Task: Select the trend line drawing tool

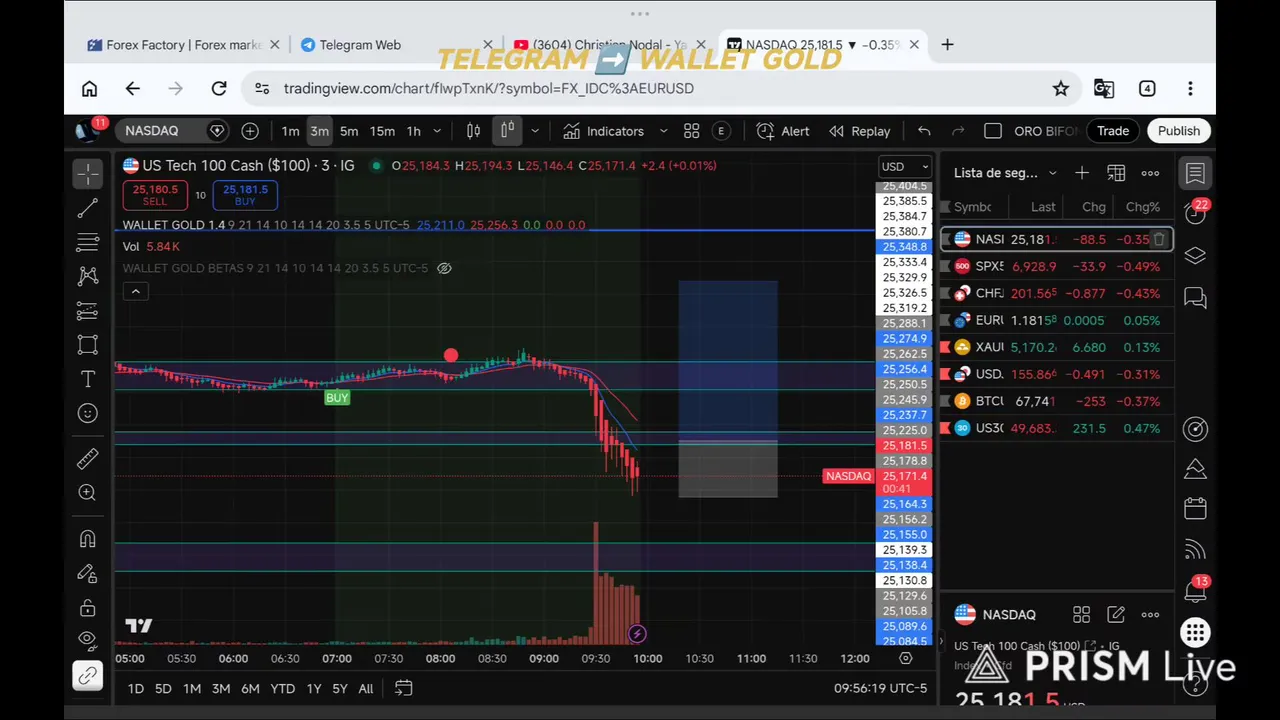Action: tap(88, 208)
